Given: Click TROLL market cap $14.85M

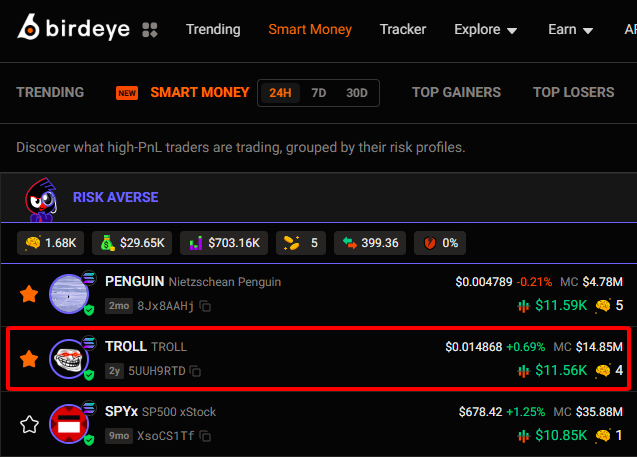Looking at the screenshot, I should 599,347.
